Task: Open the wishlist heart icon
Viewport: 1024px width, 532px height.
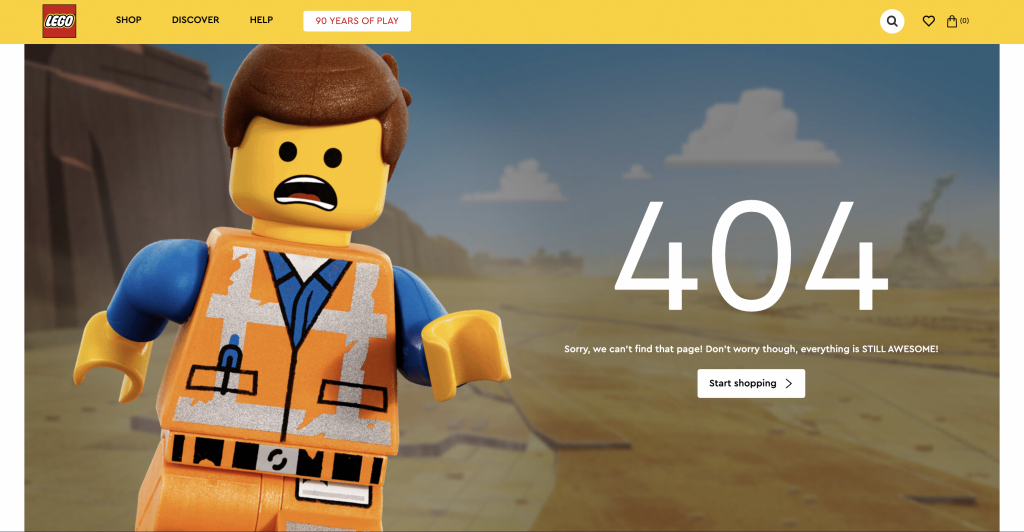Action: click(929, 21)
